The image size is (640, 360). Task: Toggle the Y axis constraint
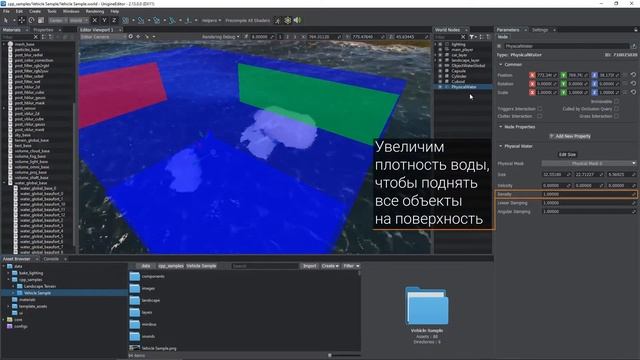(104, 20)
